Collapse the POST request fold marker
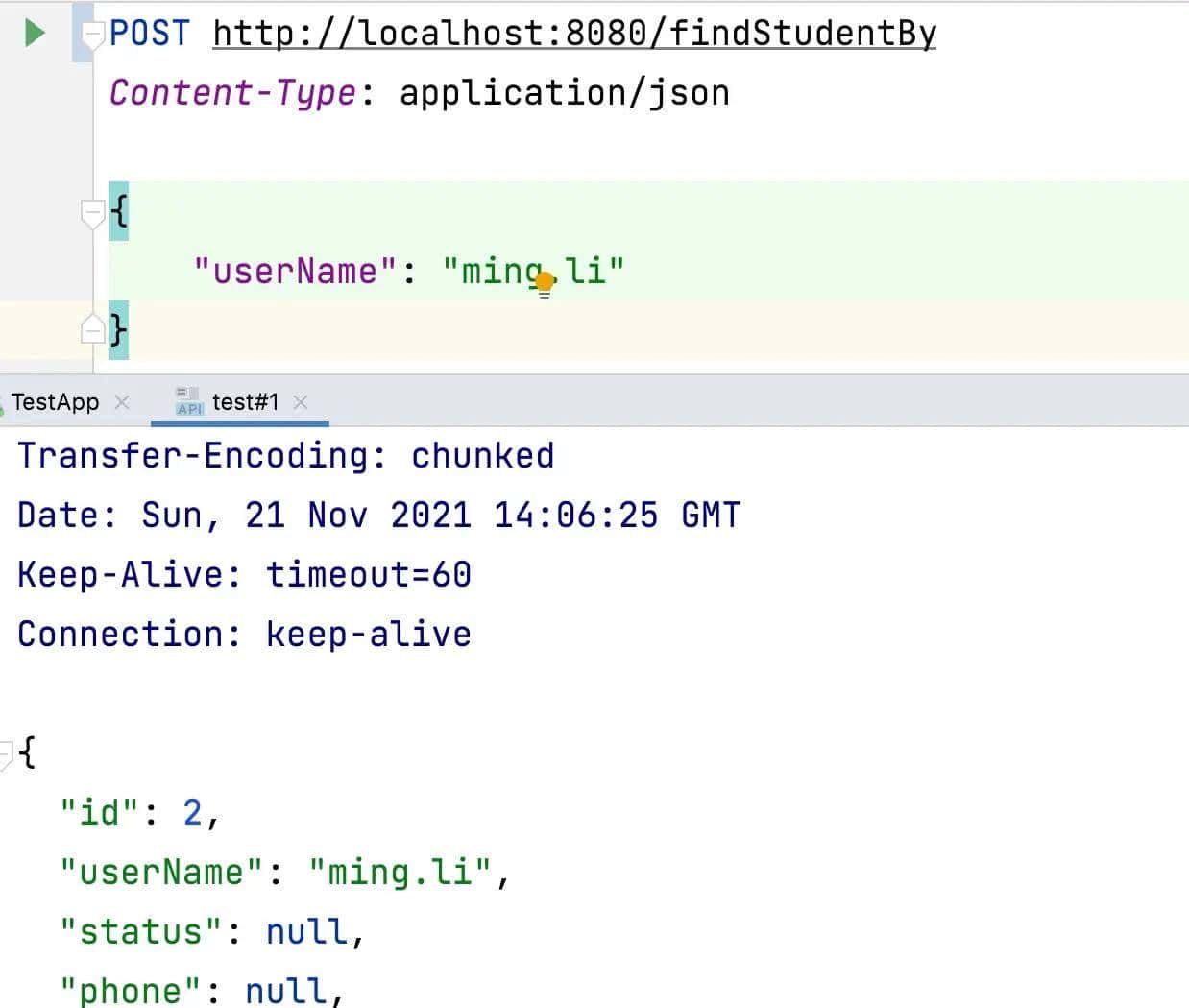Screen dimensions: 1189x1008 click(x=93, y=36)
